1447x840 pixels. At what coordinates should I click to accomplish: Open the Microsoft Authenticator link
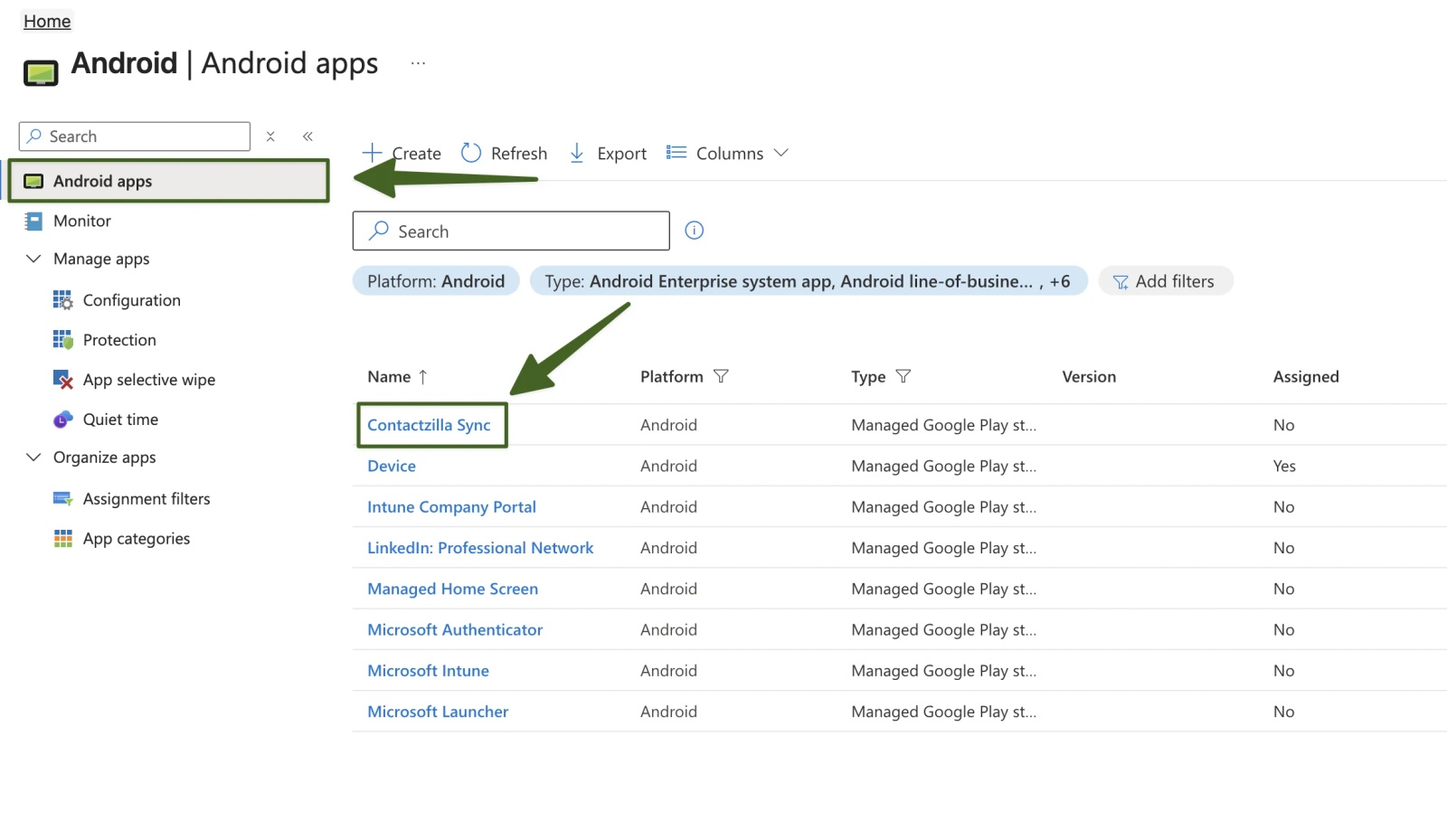point(455,629)
